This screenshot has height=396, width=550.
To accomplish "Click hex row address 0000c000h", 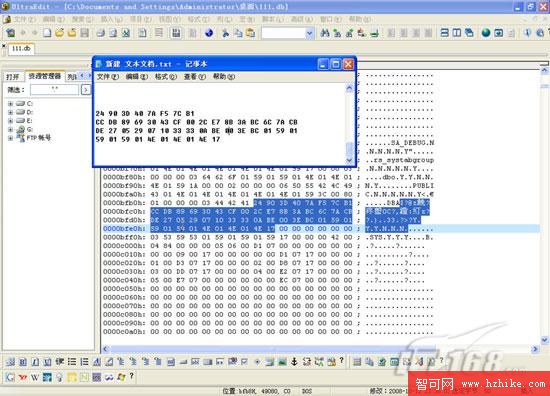I will click(124, 246).
